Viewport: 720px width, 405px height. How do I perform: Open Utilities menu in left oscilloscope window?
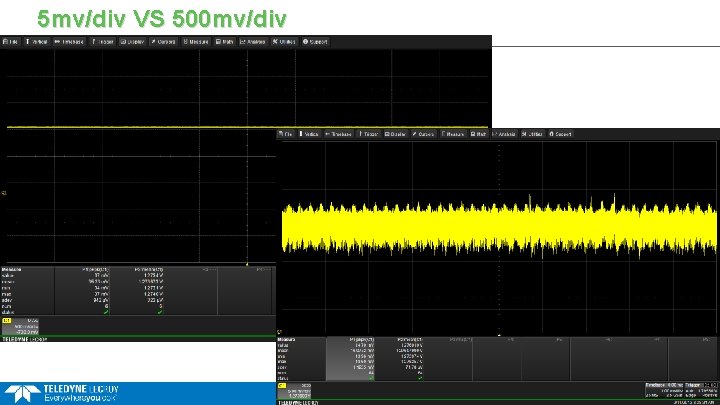click(284, 42)
